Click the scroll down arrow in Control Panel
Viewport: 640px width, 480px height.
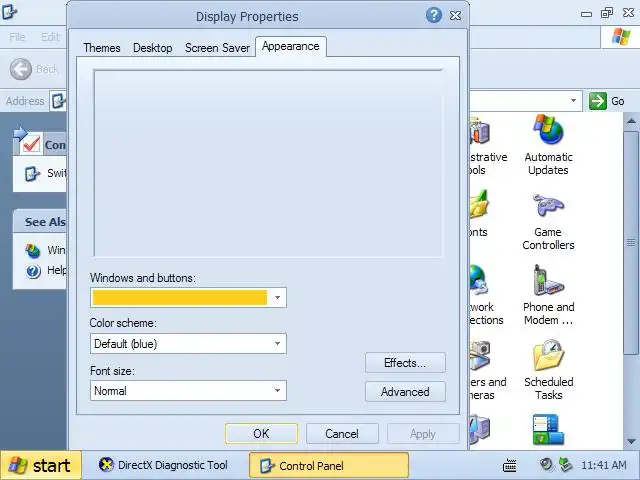pyautogui.click(x=631, y=441)
